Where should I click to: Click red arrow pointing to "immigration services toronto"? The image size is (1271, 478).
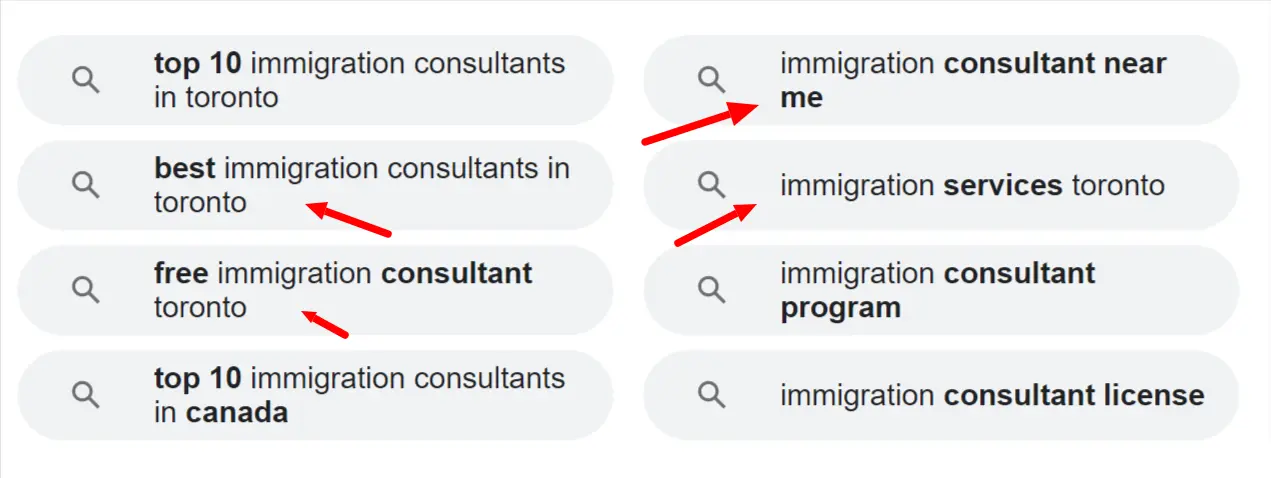tap(714, 224)
